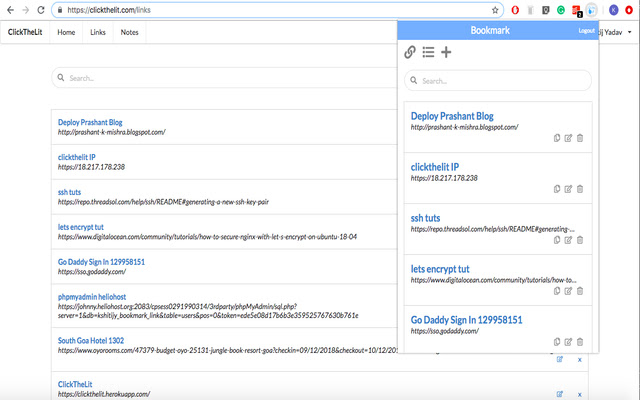
Task: Open the Notes nav item
Action: (129, 32)
